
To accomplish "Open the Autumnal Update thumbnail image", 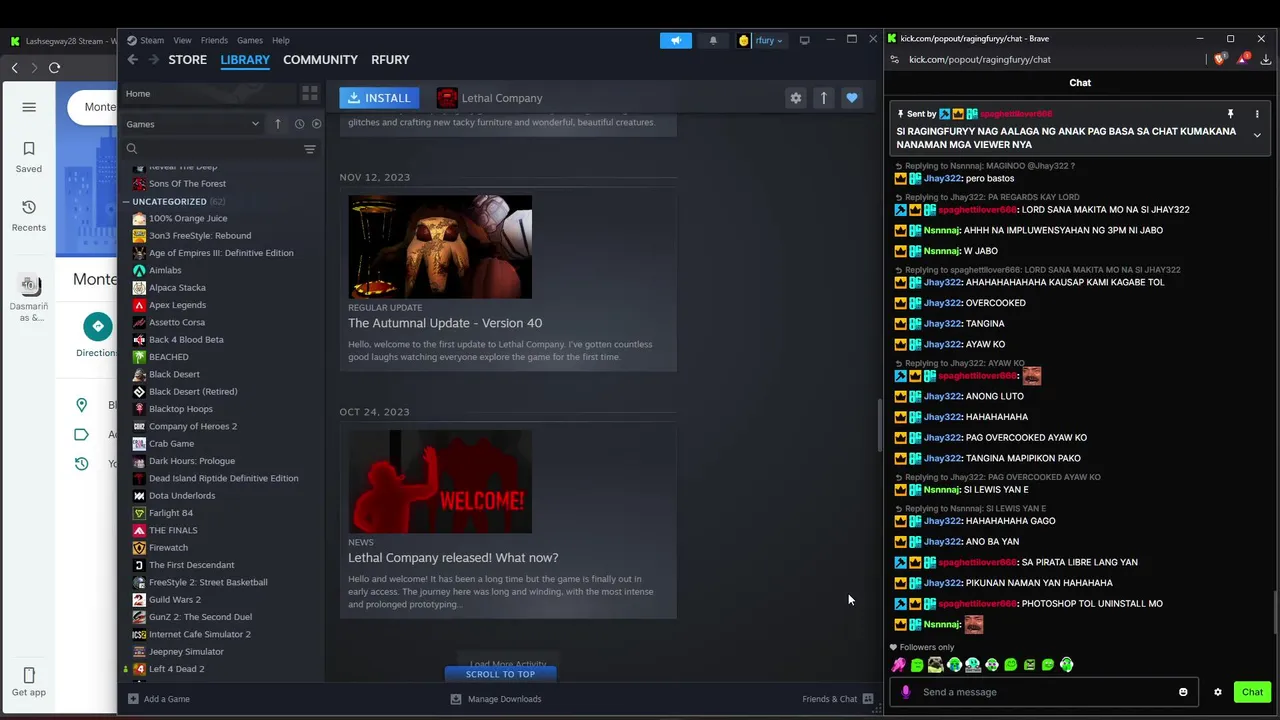I will tap(440, 247).
